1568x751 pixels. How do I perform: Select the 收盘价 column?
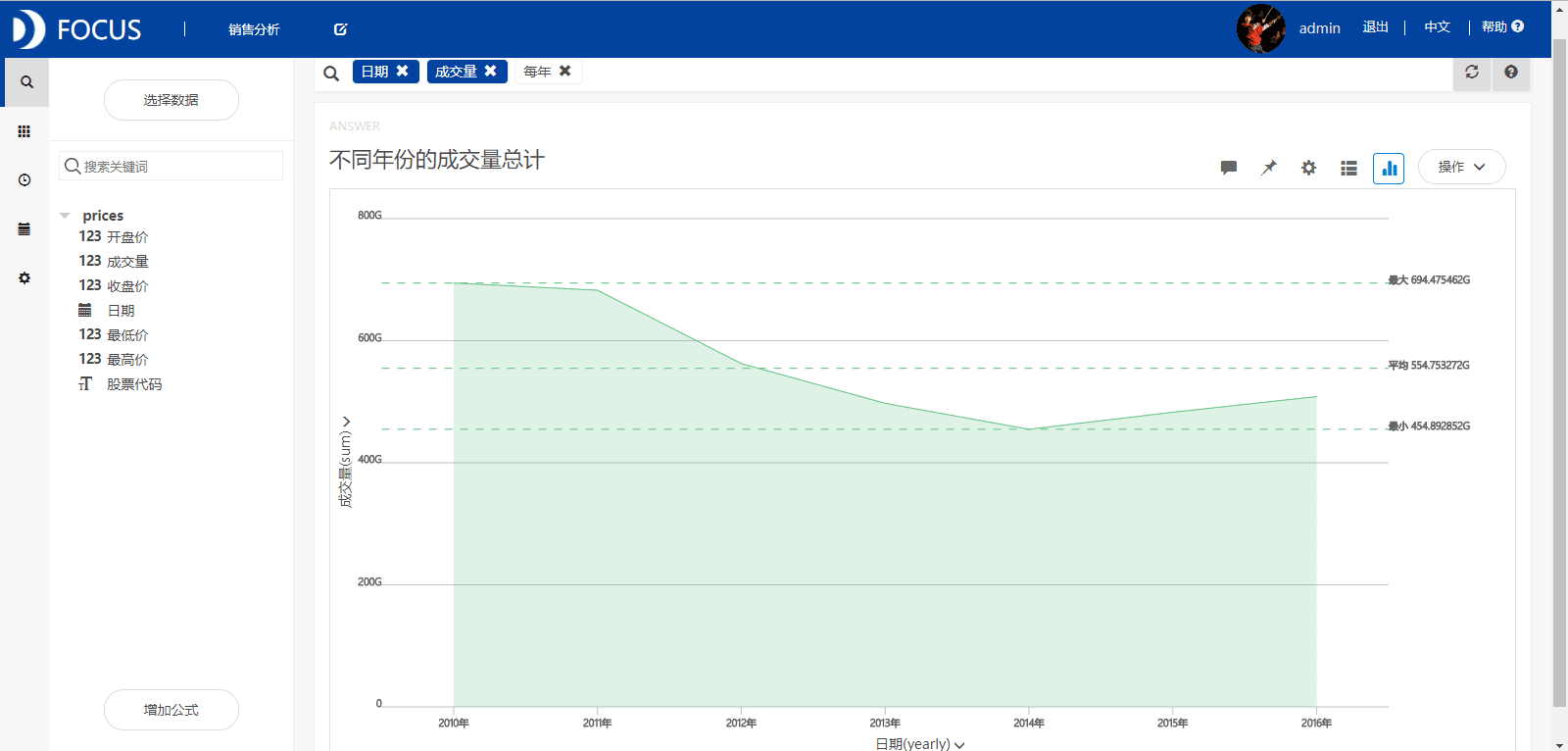click(127, 286)
